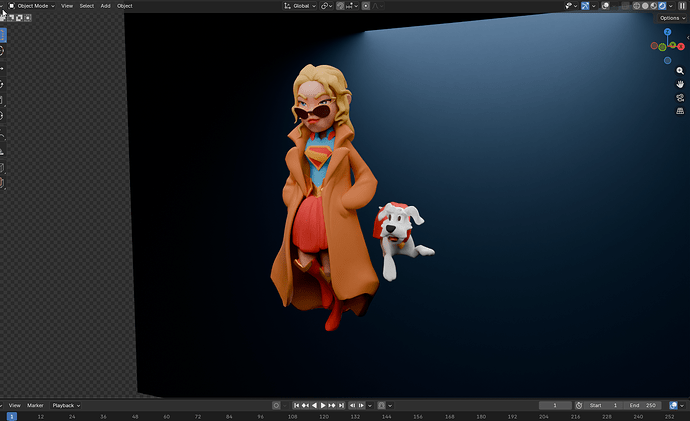Click the blue Z axis on the gizmo

click(668, 32)
